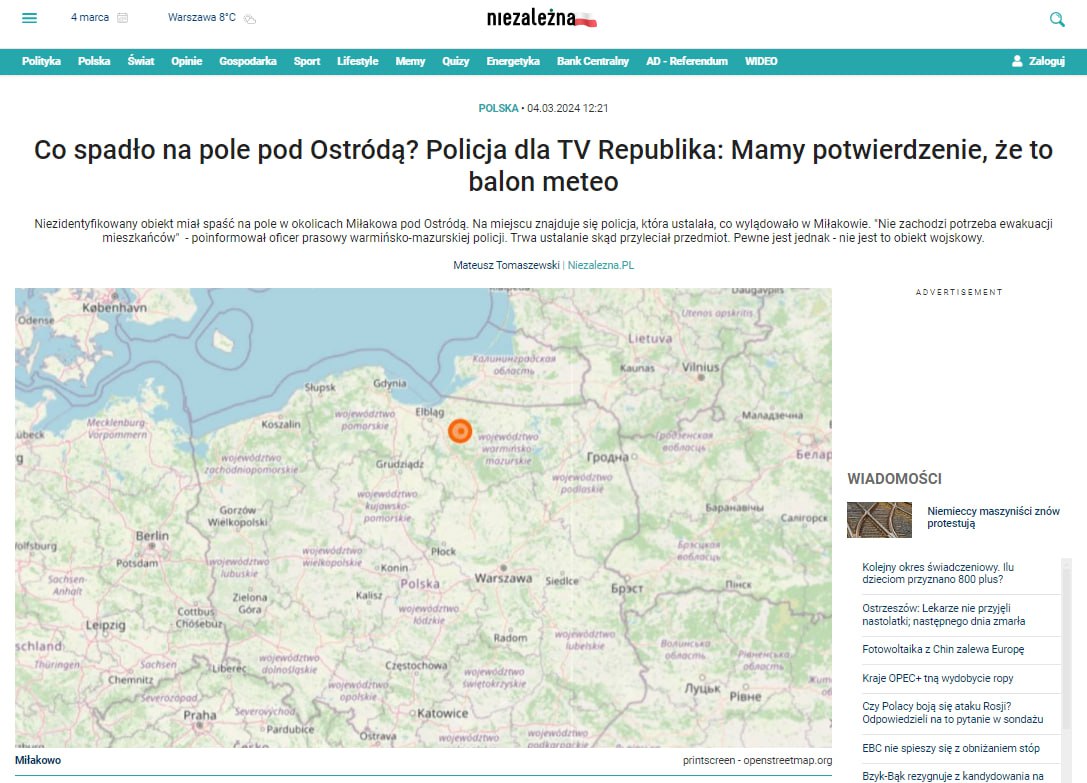Open the railway tracks news thumbnail

[x=879, y=519]
